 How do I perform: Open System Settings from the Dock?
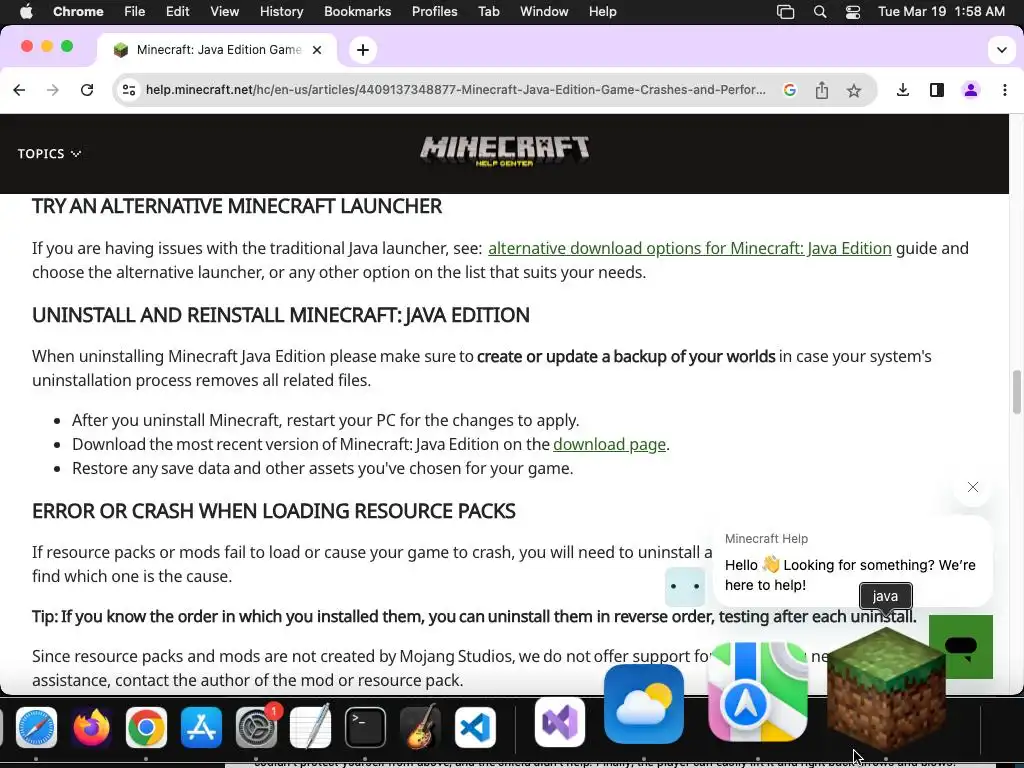[x=256, y=727]
